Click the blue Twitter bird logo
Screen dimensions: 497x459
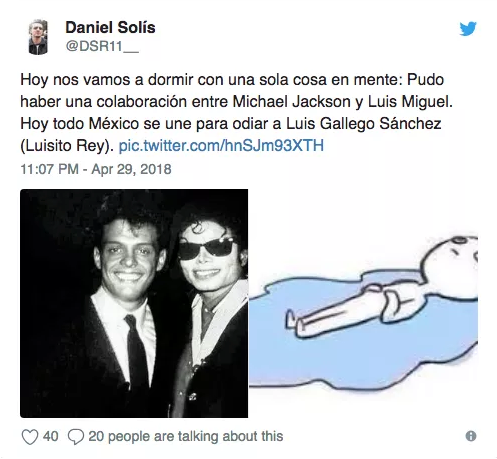(x=468, y=29)
